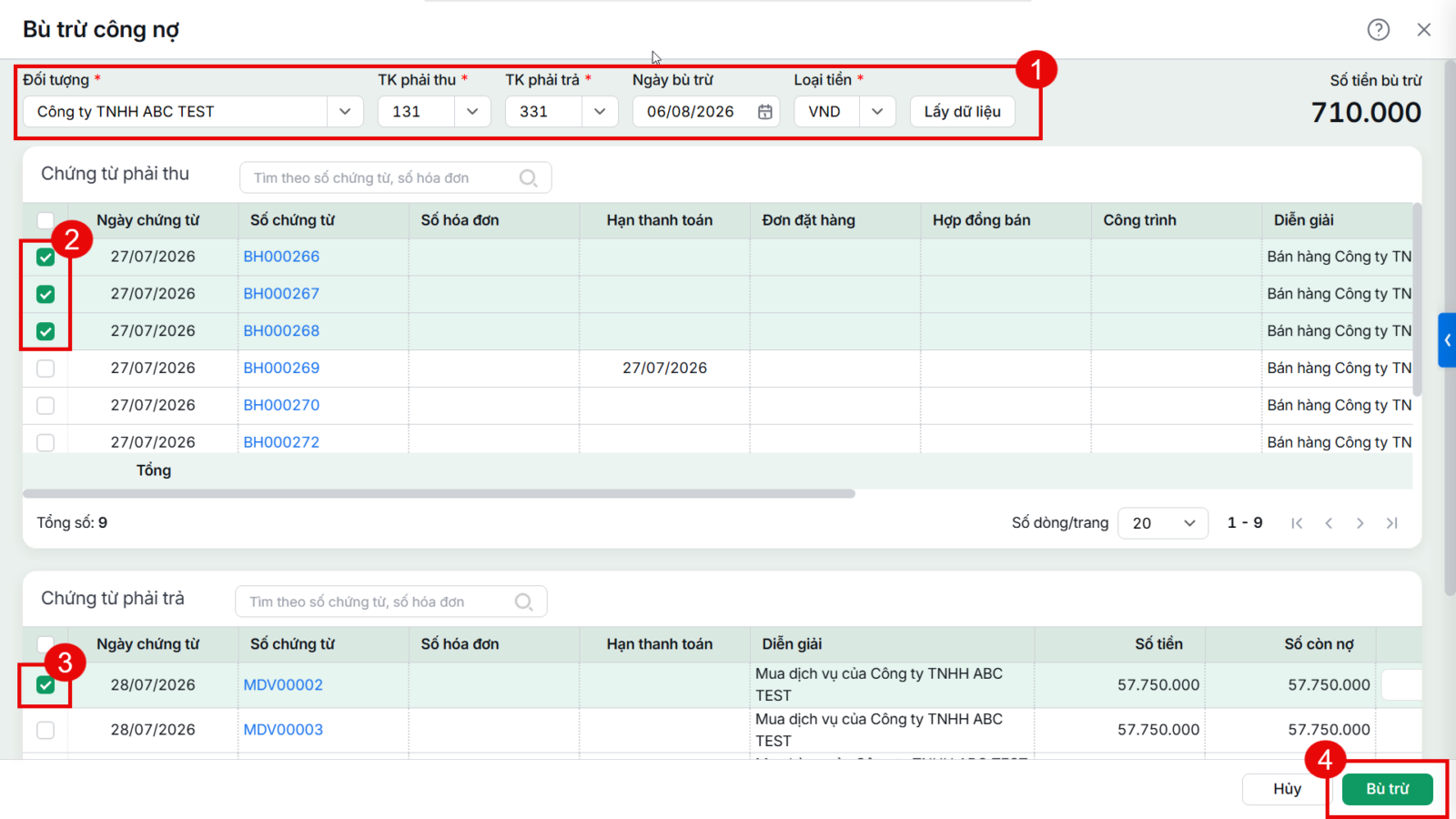Uncheck the BH000267 row checkbox

tap(45, 294)
